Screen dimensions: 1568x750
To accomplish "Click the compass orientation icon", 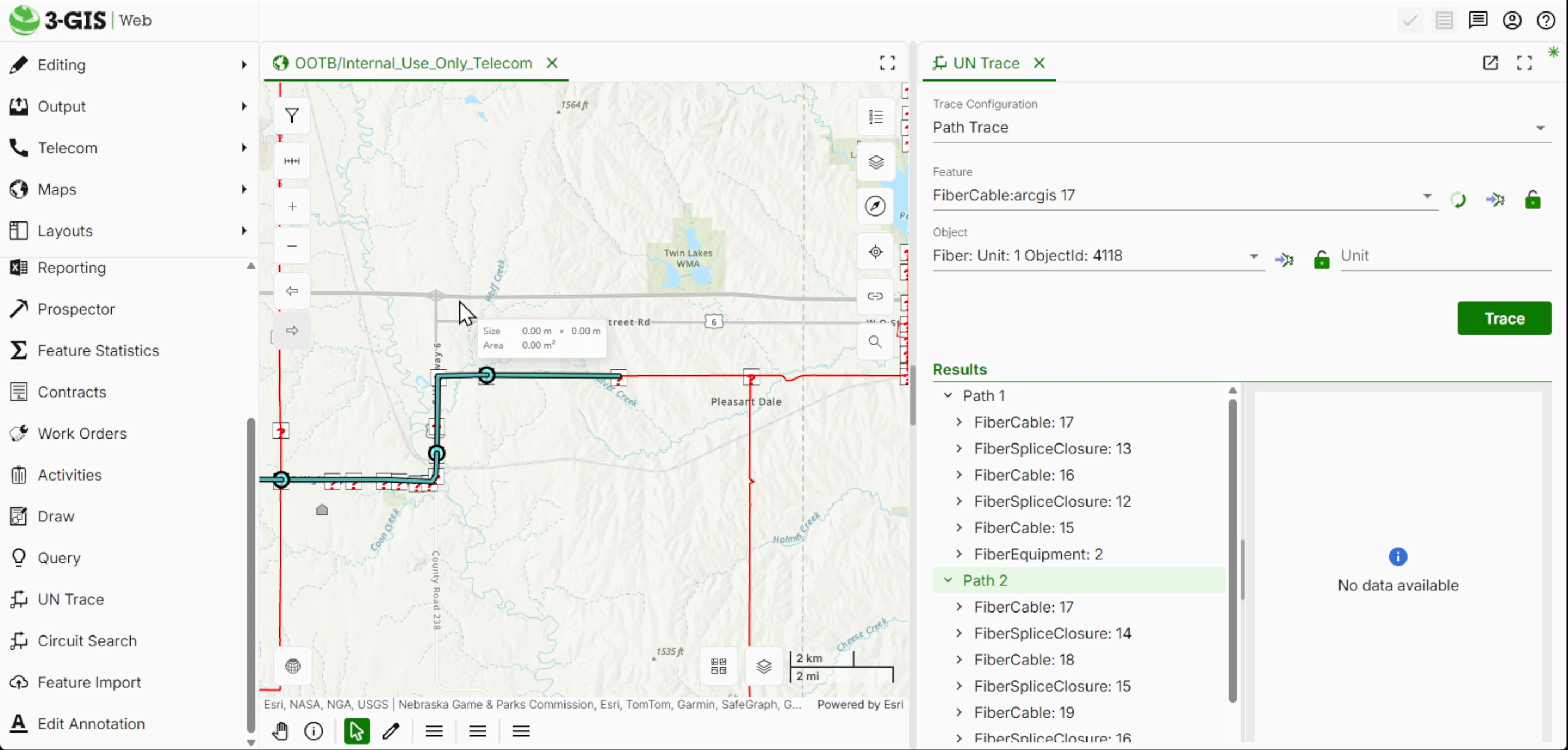I will (x=875, y=206).
